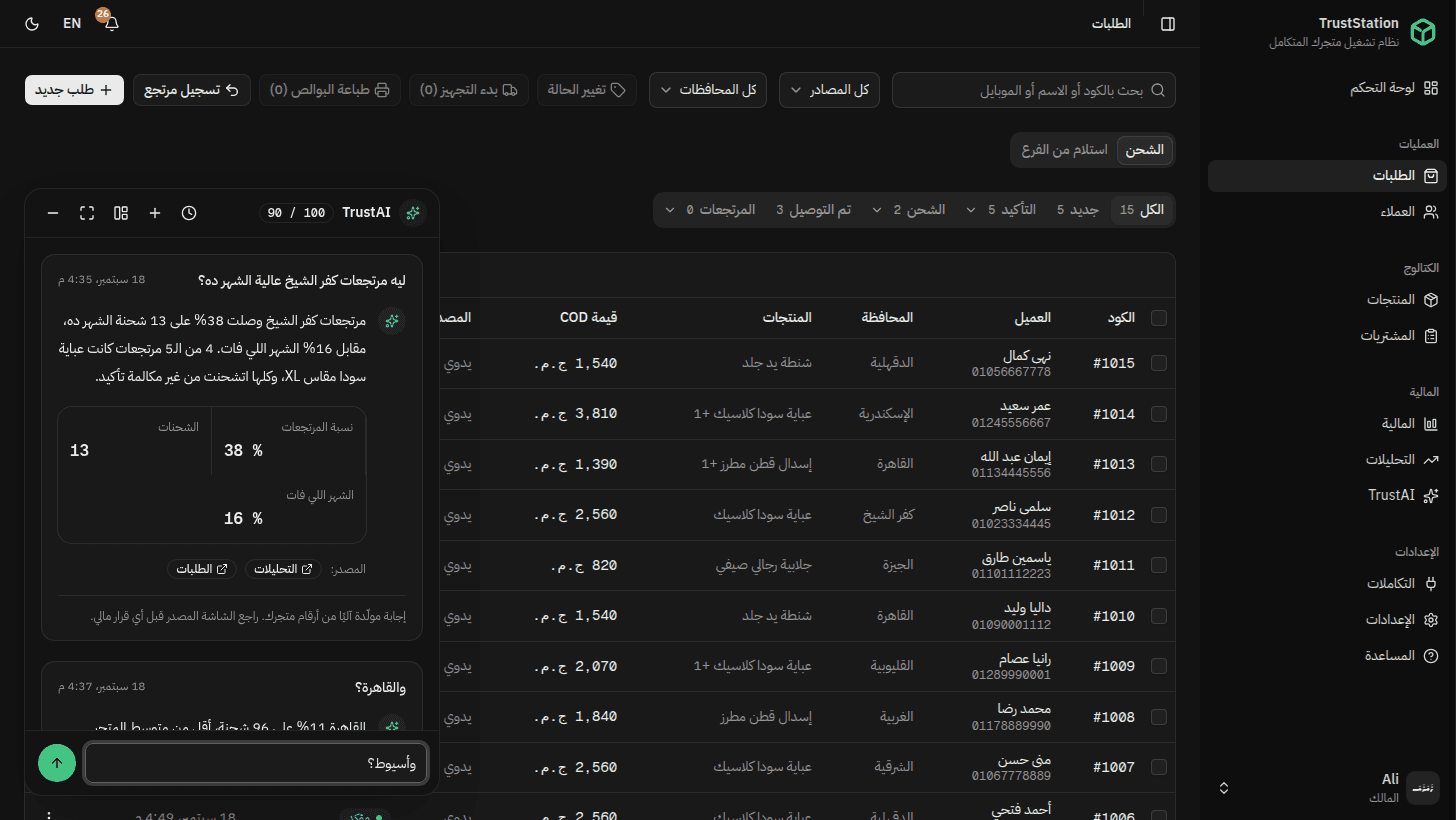Expand the chevron next to الشحن 2
The width and height of the screenshot is (1456, 820).
click(x=877, y=211)
